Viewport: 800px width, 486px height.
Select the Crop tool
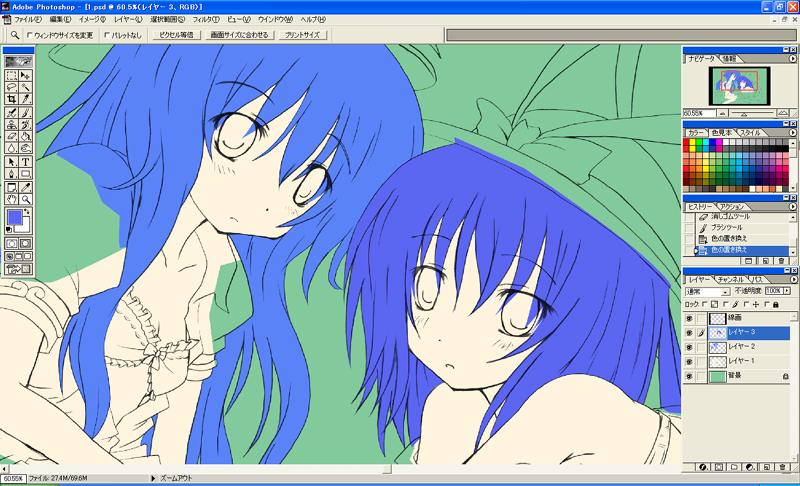point(12,99)
